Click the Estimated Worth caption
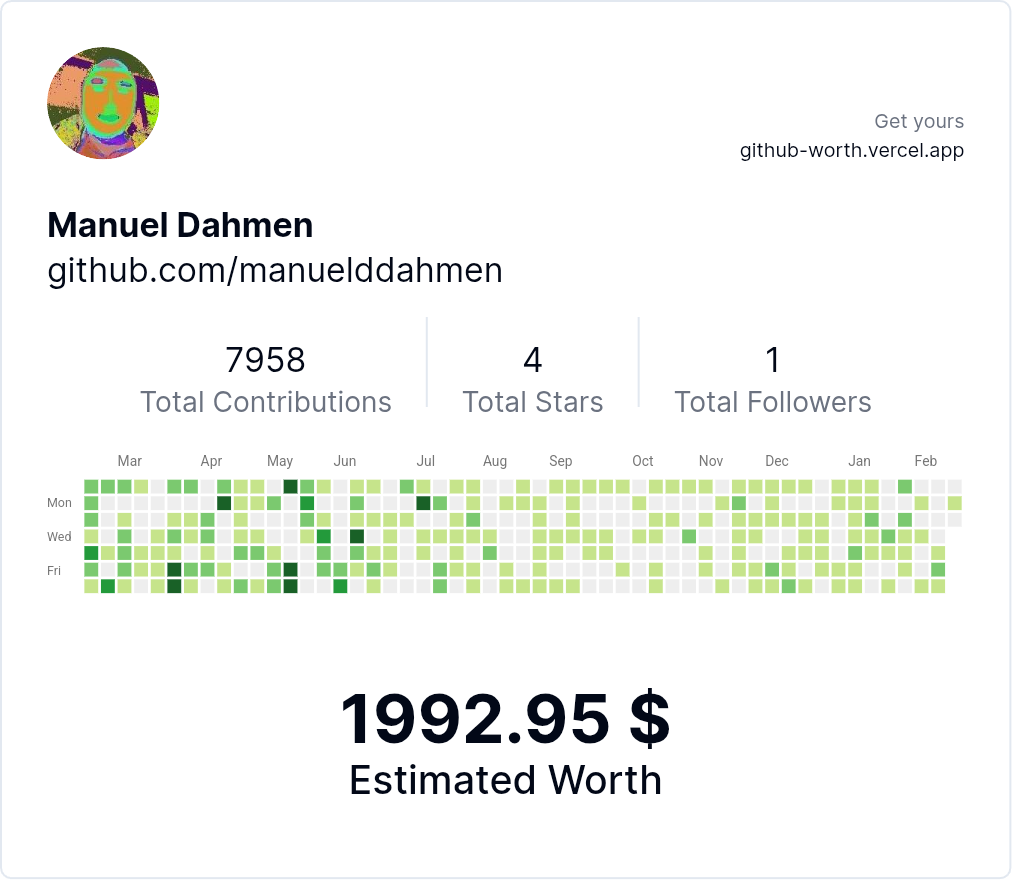This screenshot has height=880, width=1012. point(505,780)
